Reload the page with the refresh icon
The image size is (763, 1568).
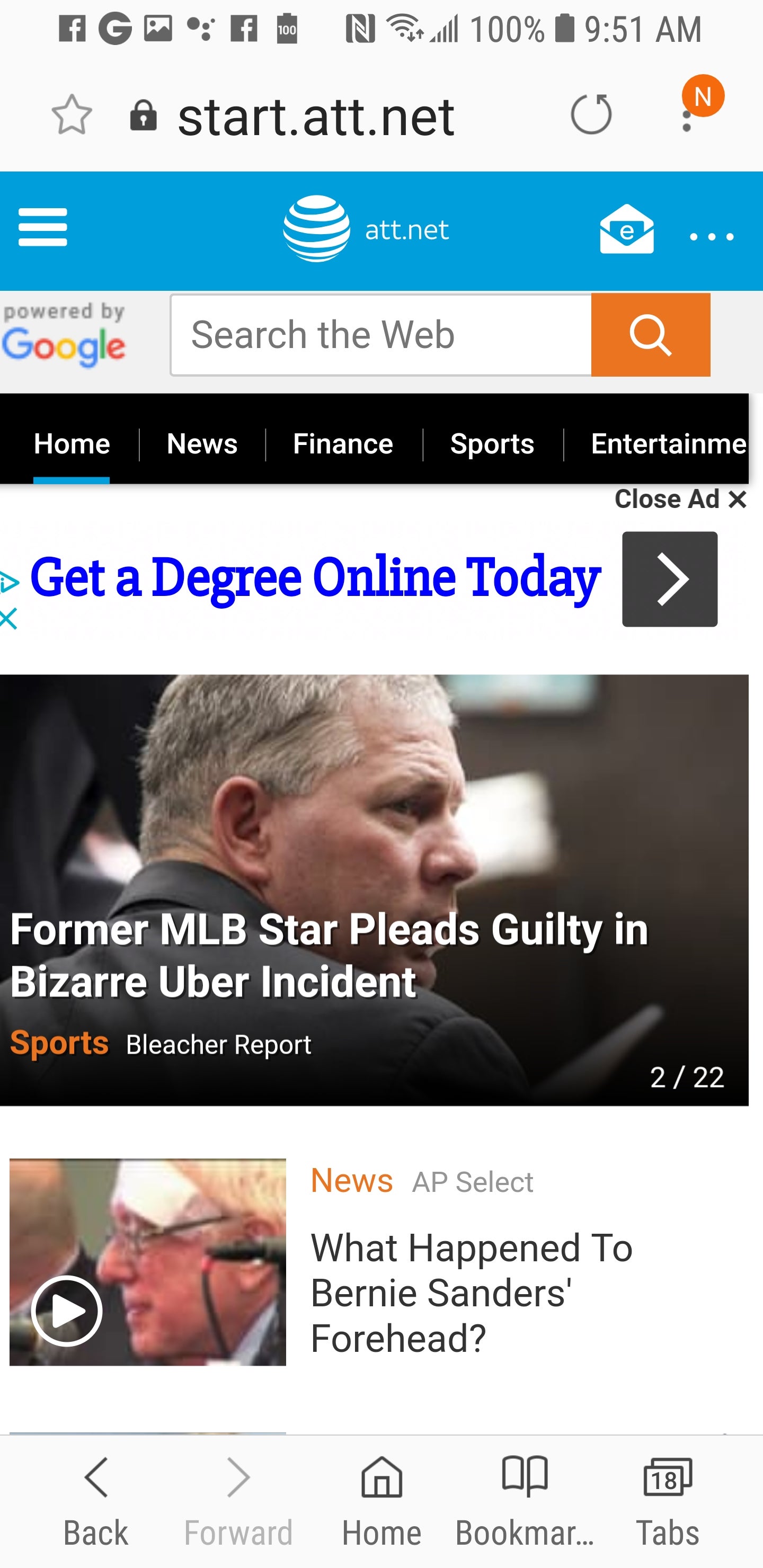coord(591,114)
